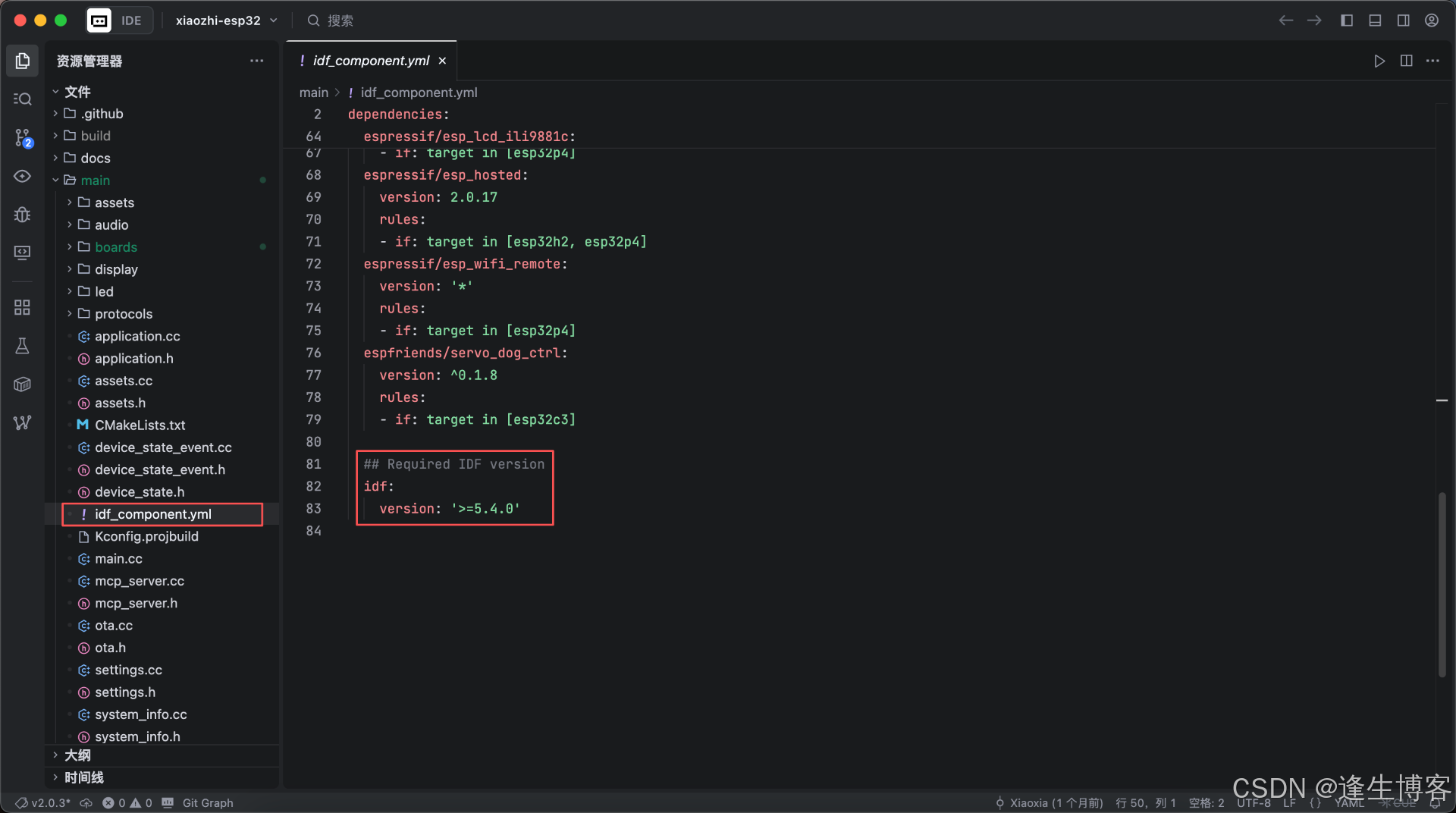This screenshot has height=813, width=1456.
Task: Click line and column indicator 行 50, 列 1
Action: point(1146,802)
